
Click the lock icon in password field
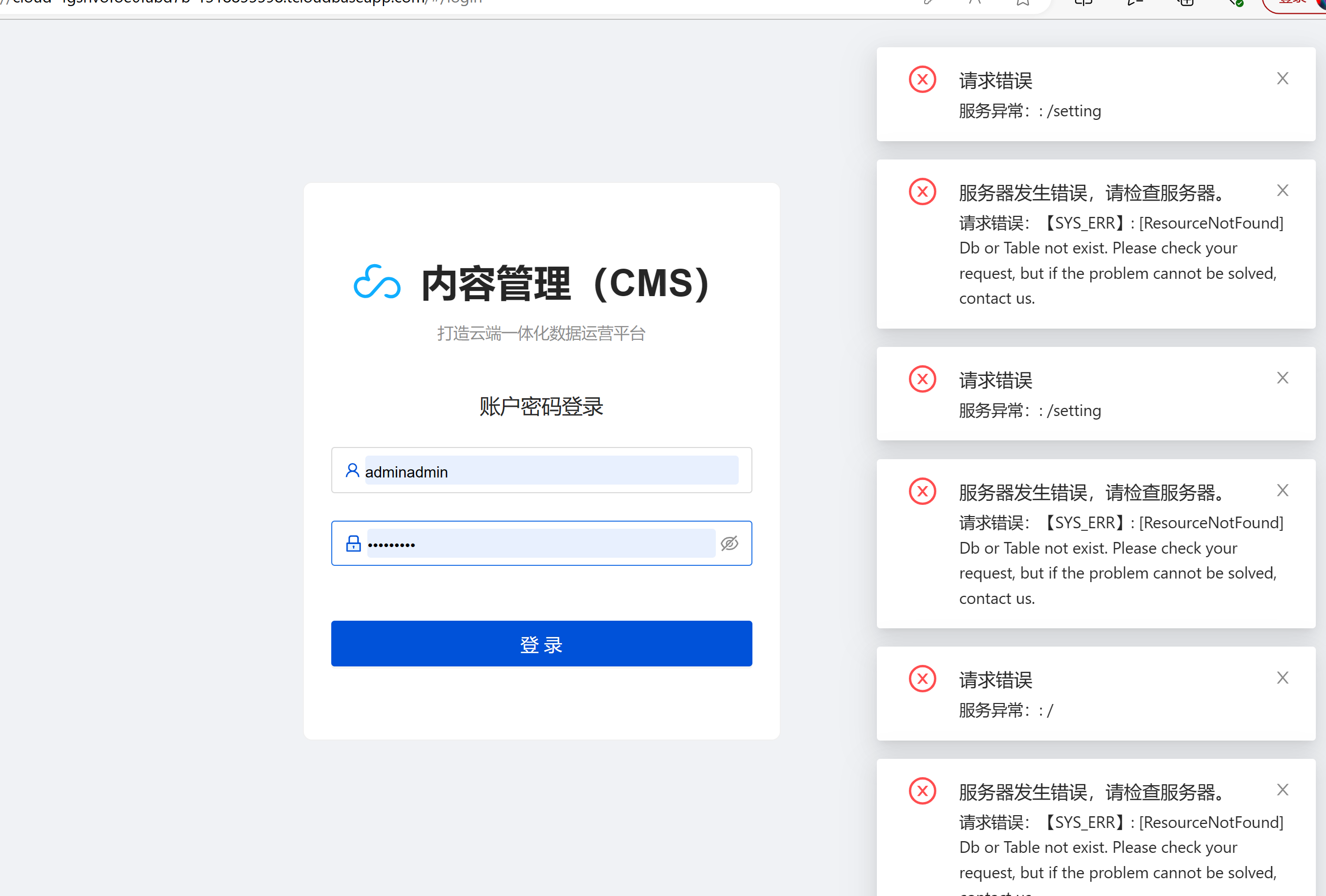(353, 543)
